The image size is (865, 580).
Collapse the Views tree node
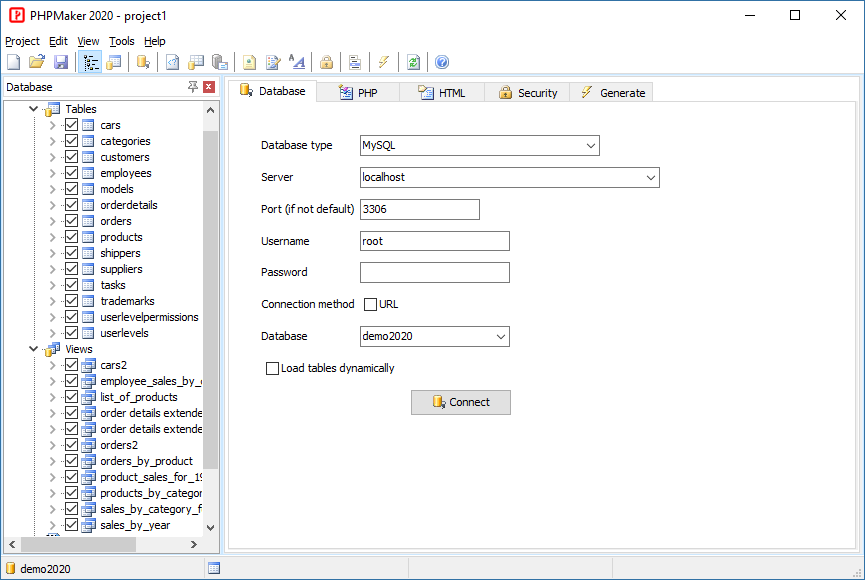(x=33, y=349)
